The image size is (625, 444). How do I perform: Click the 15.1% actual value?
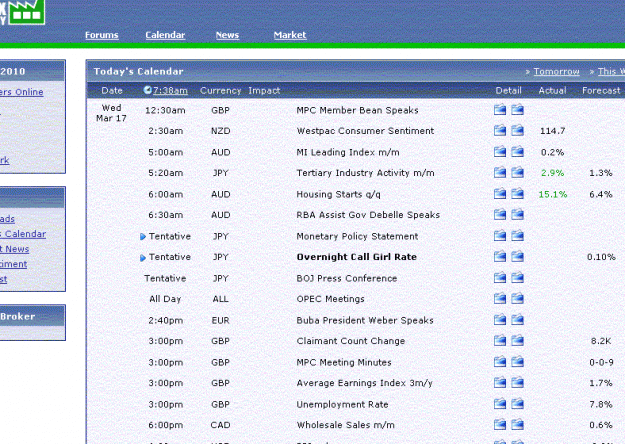(552, 194)
